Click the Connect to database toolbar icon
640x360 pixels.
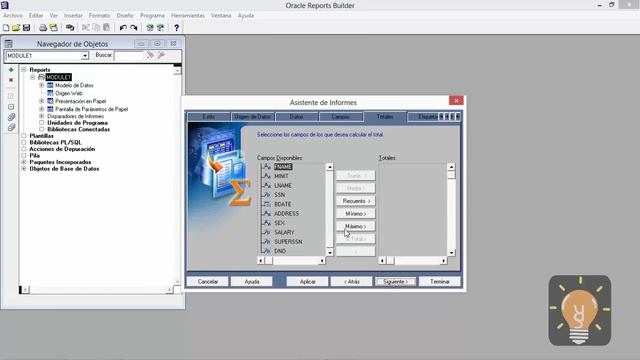point(70,28)
